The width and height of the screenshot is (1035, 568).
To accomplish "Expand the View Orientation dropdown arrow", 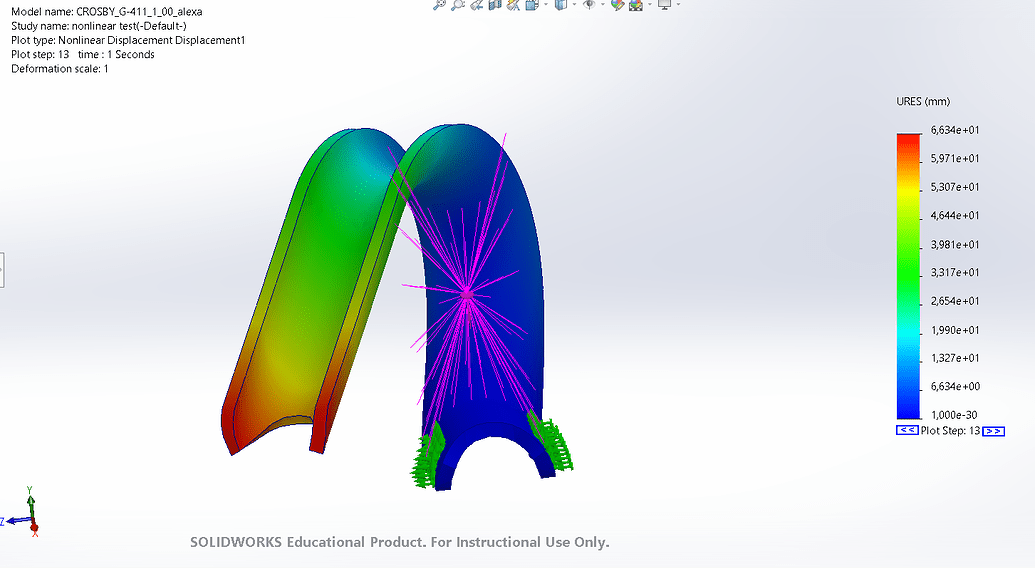I will [x=546, y=4].
